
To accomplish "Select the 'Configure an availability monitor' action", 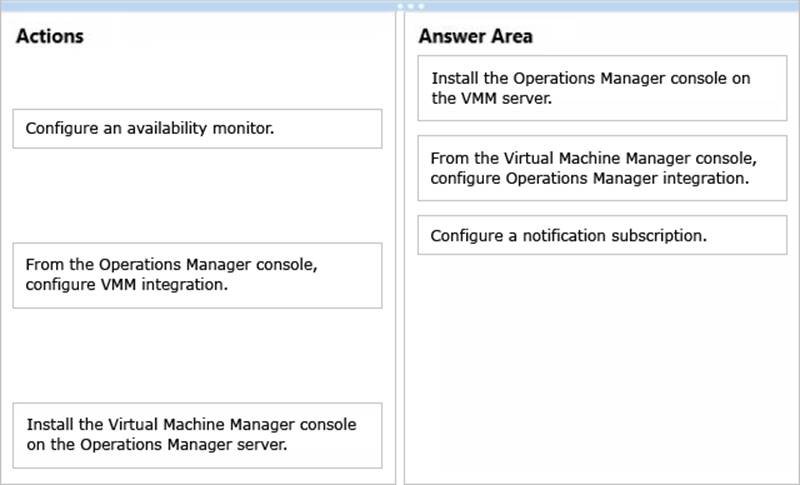I will (197, 129).
